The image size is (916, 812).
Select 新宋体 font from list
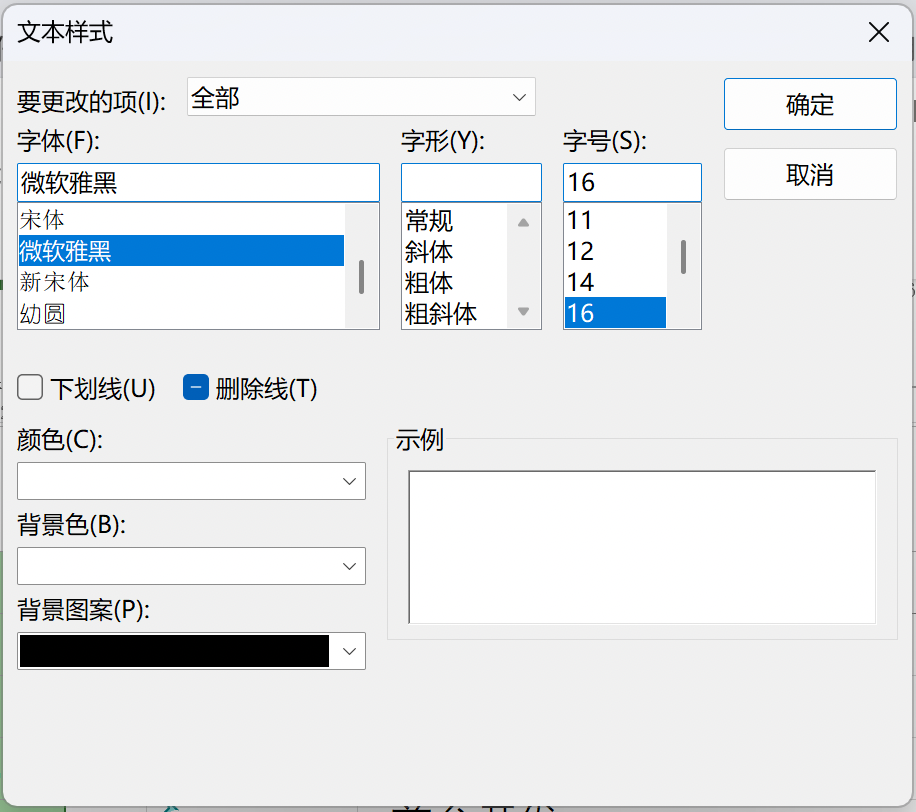pyautogui.click(x=55, y=282)
